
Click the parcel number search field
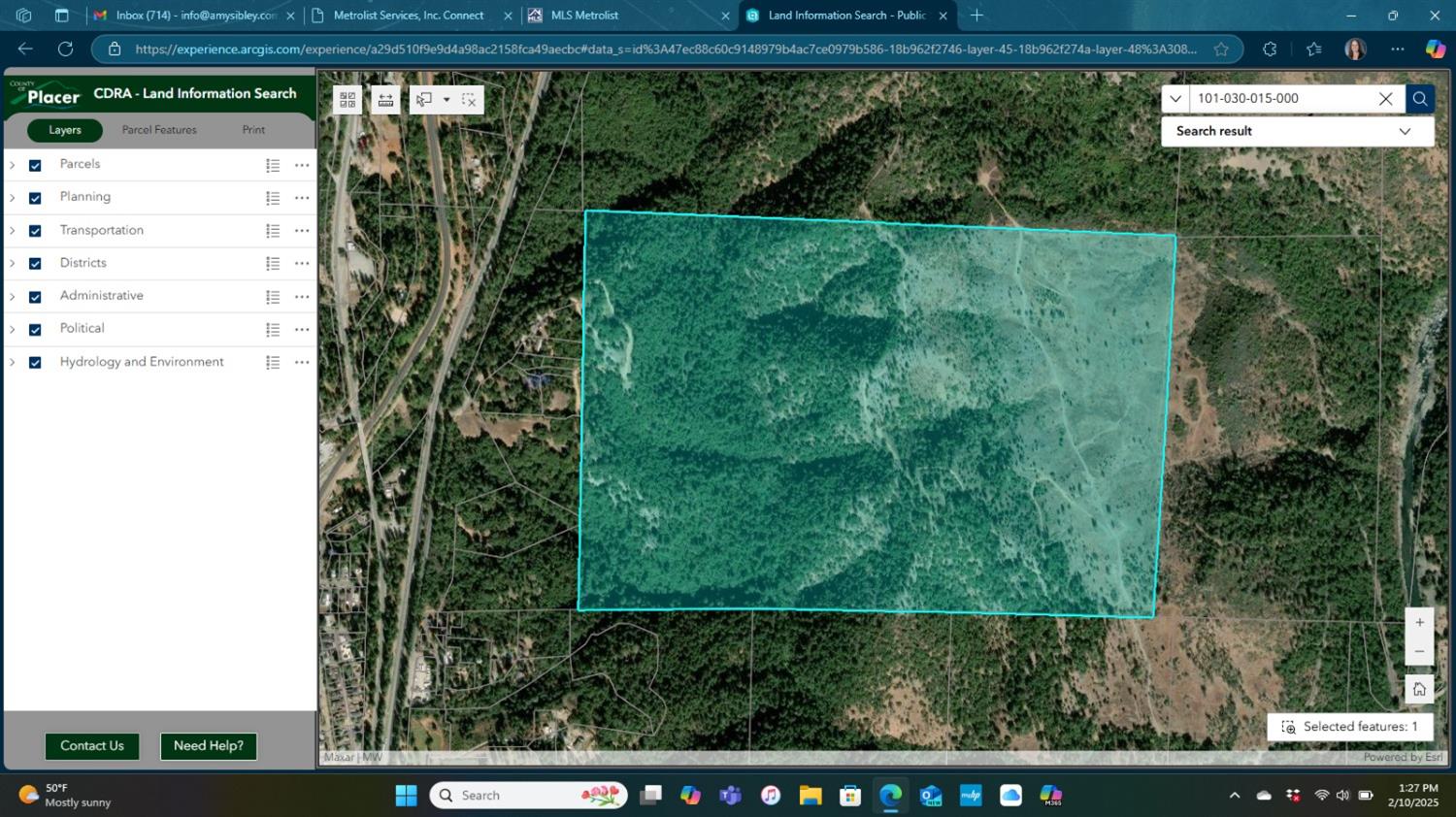(x=1280, y=98)
